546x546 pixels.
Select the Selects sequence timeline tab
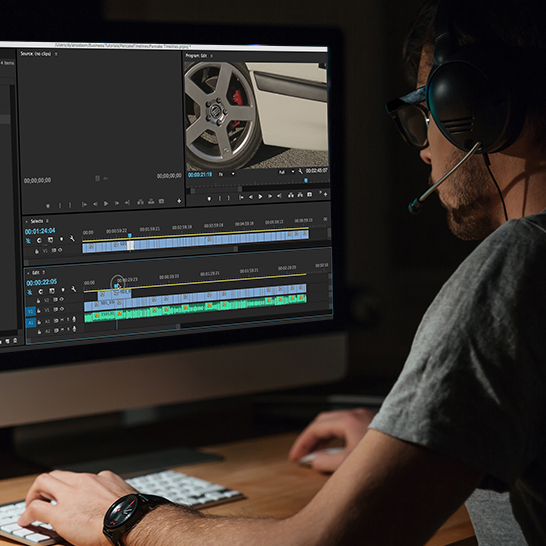pos(37,221)
